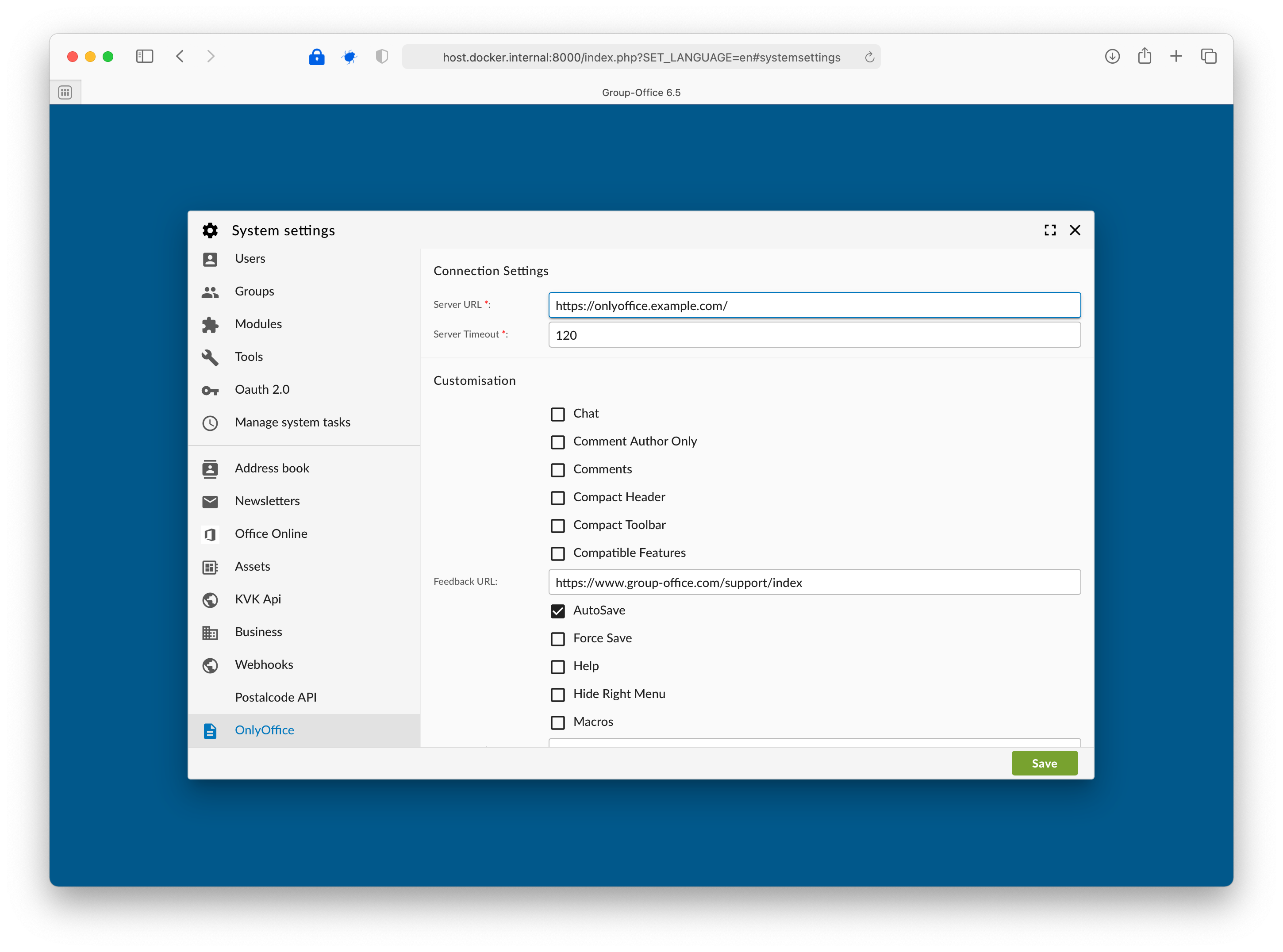Enable the Hide Right Menu checkbox
The width and height of the screenshot is (1283, 952).
[x=557, y=695]
